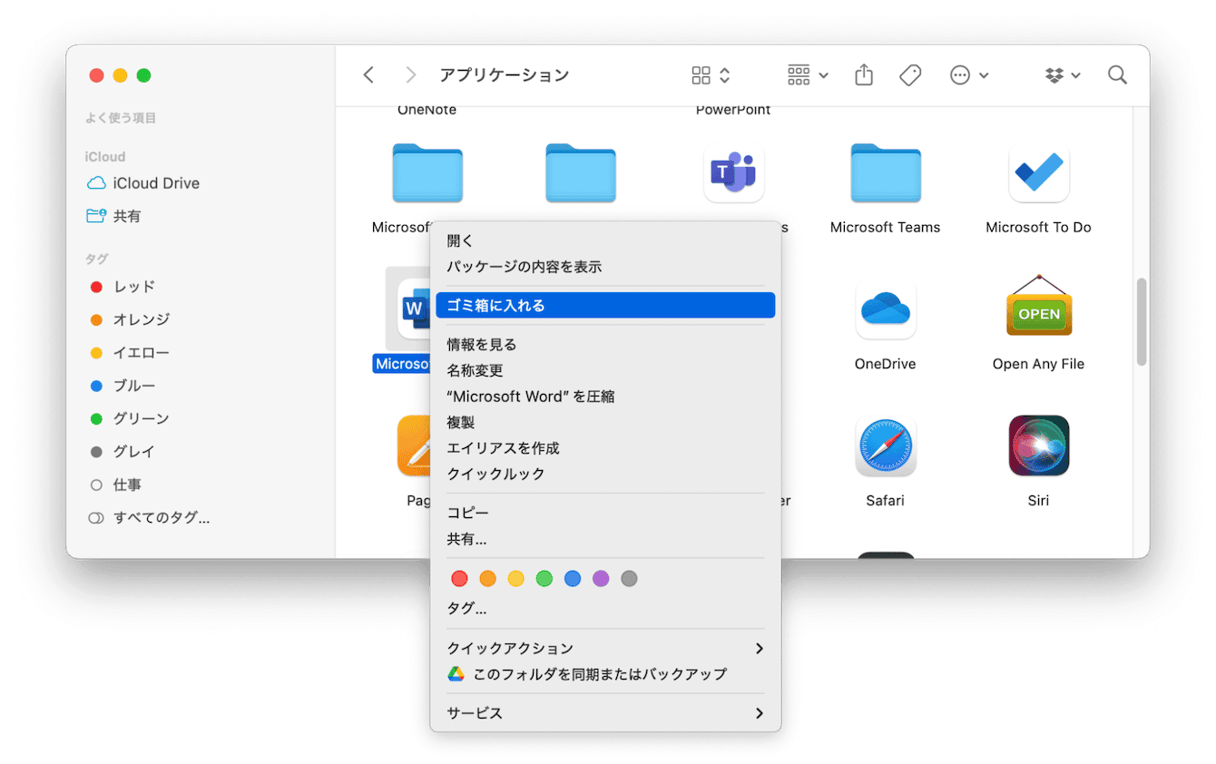Open the Dropbox toolbar dropdown
Screen dimensions: 1216x764
[x=1062, y=75]
